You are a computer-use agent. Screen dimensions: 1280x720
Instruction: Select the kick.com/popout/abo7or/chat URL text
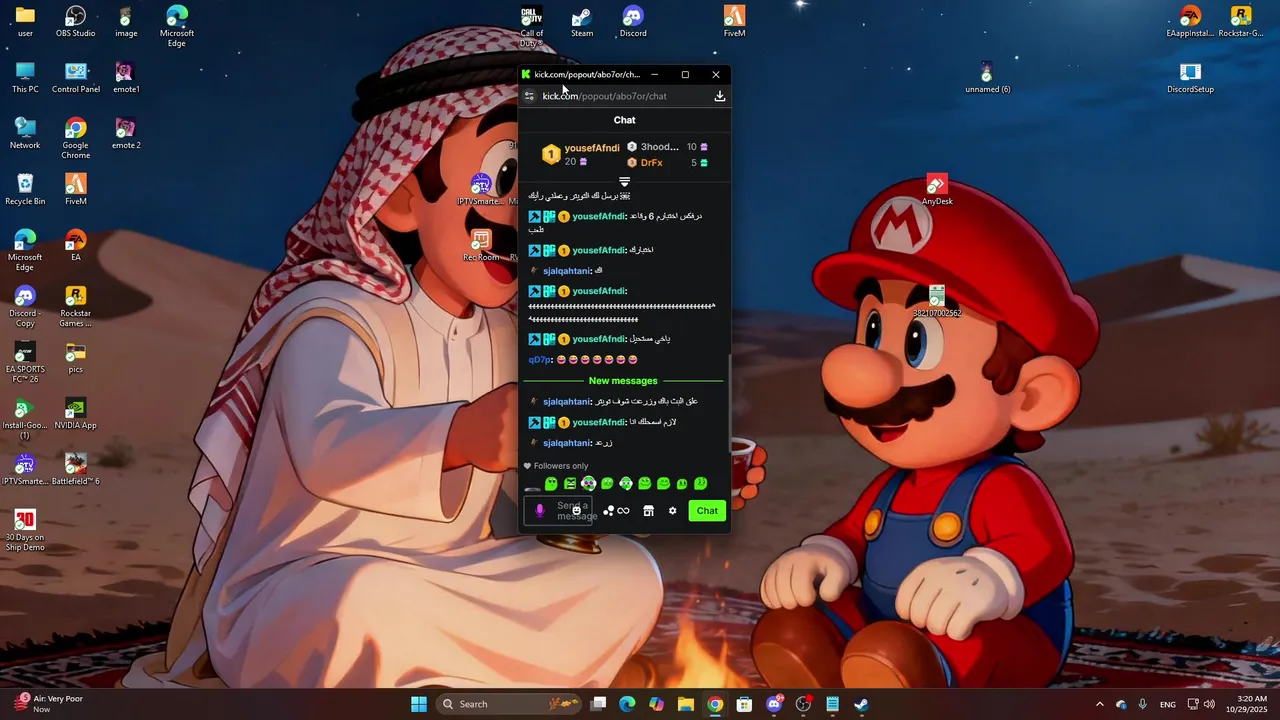coord(604,96)
